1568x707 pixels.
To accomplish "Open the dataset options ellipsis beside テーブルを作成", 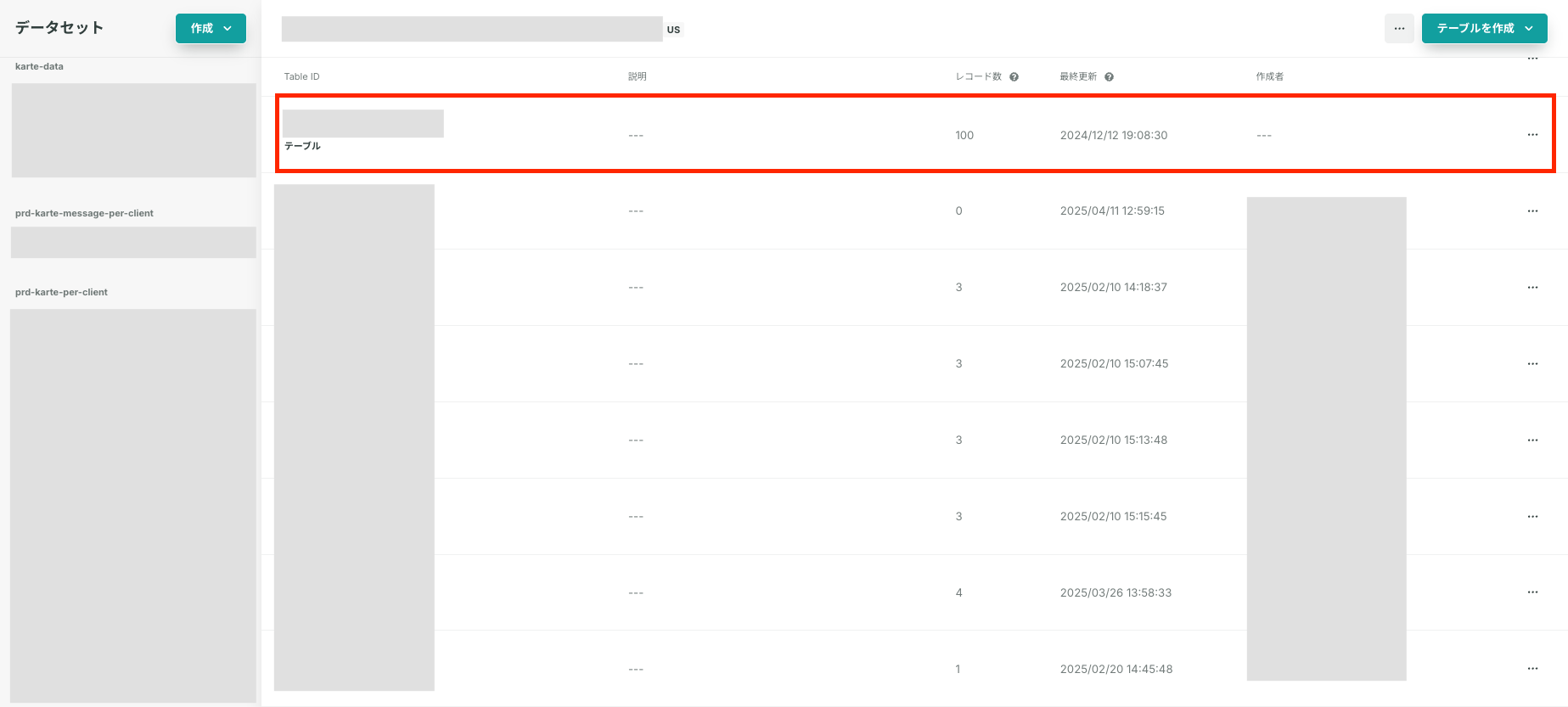I will 1399,28.
